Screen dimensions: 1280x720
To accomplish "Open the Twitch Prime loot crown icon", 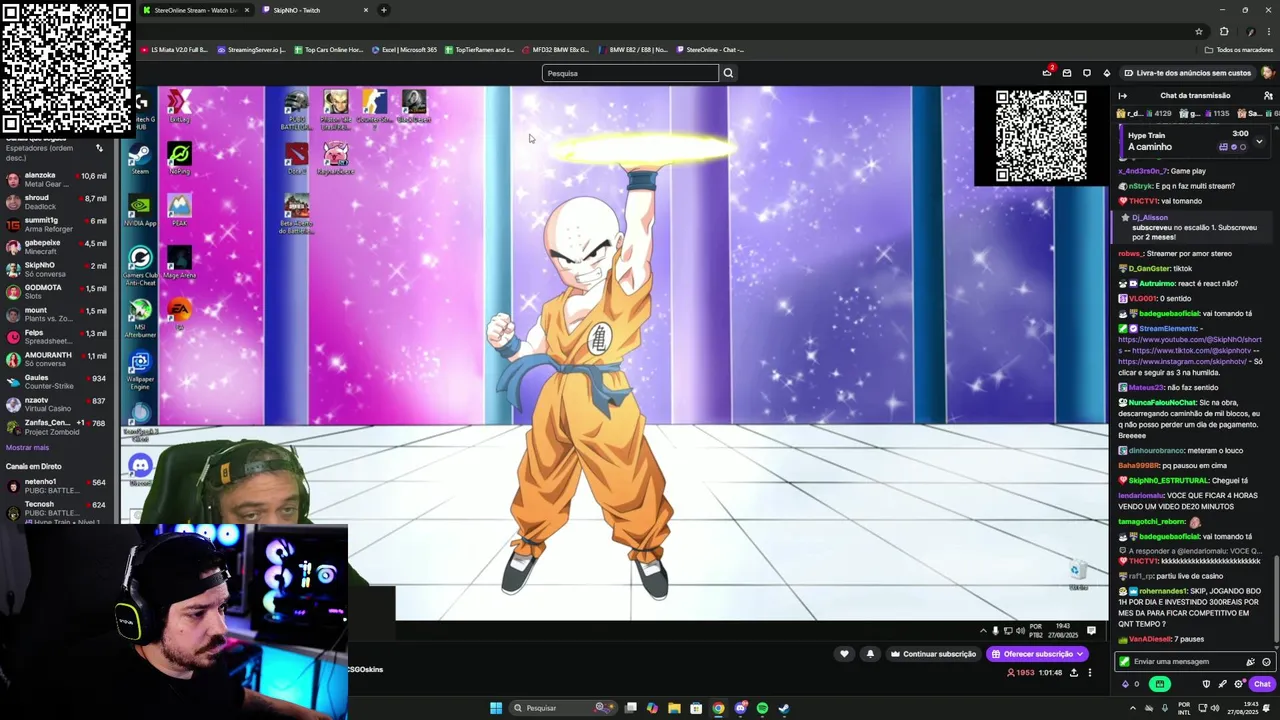I will tap(1047, 72).
